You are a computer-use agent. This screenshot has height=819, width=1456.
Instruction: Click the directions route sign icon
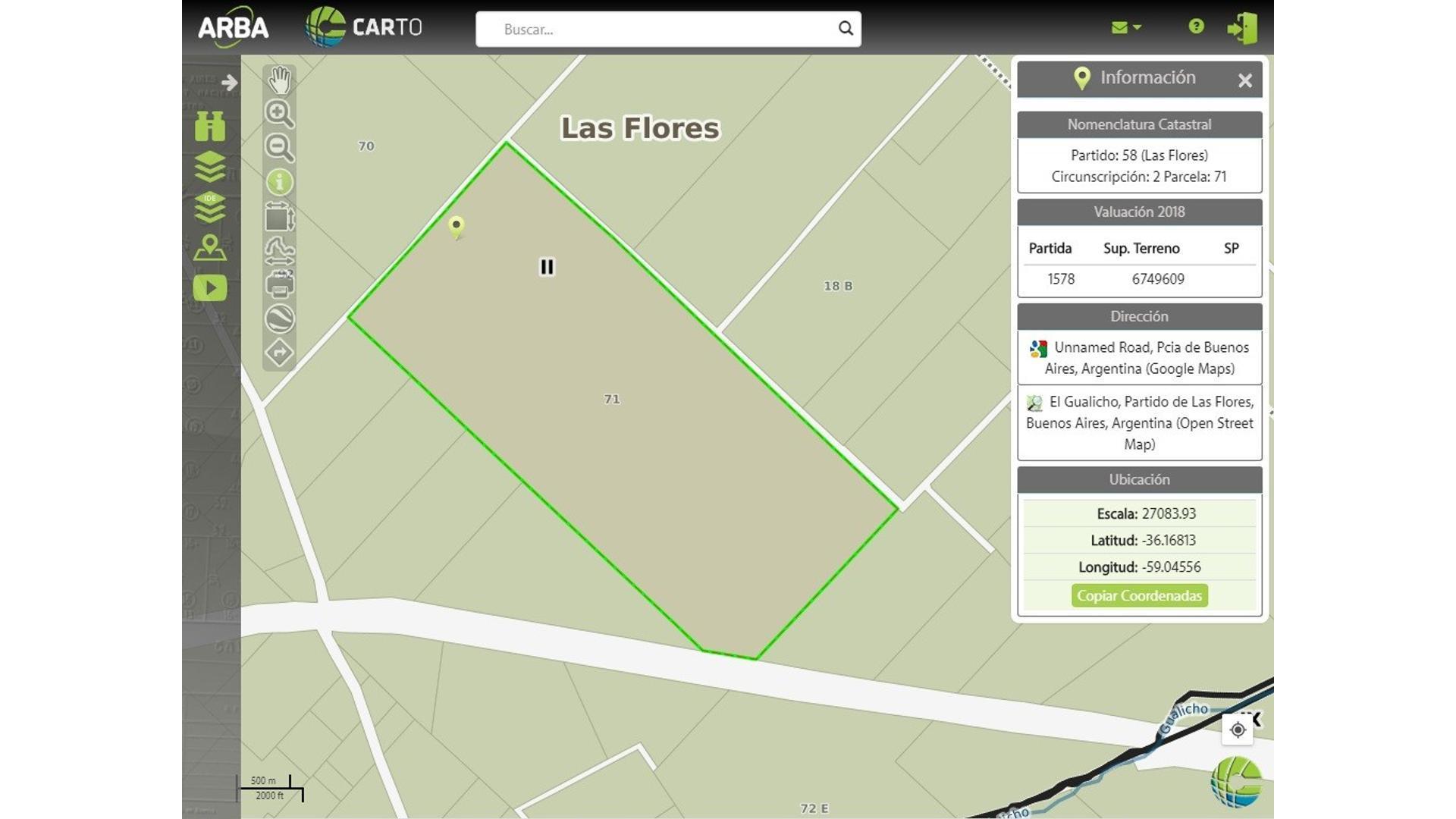279,353
